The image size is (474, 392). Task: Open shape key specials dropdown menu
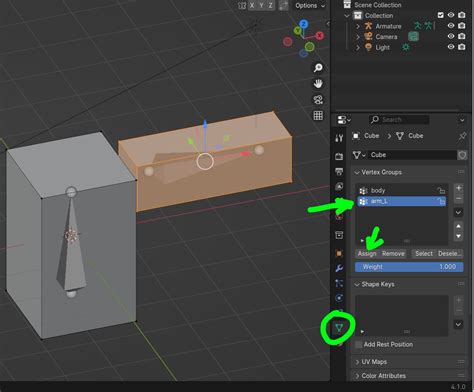[x=458, y=324]
